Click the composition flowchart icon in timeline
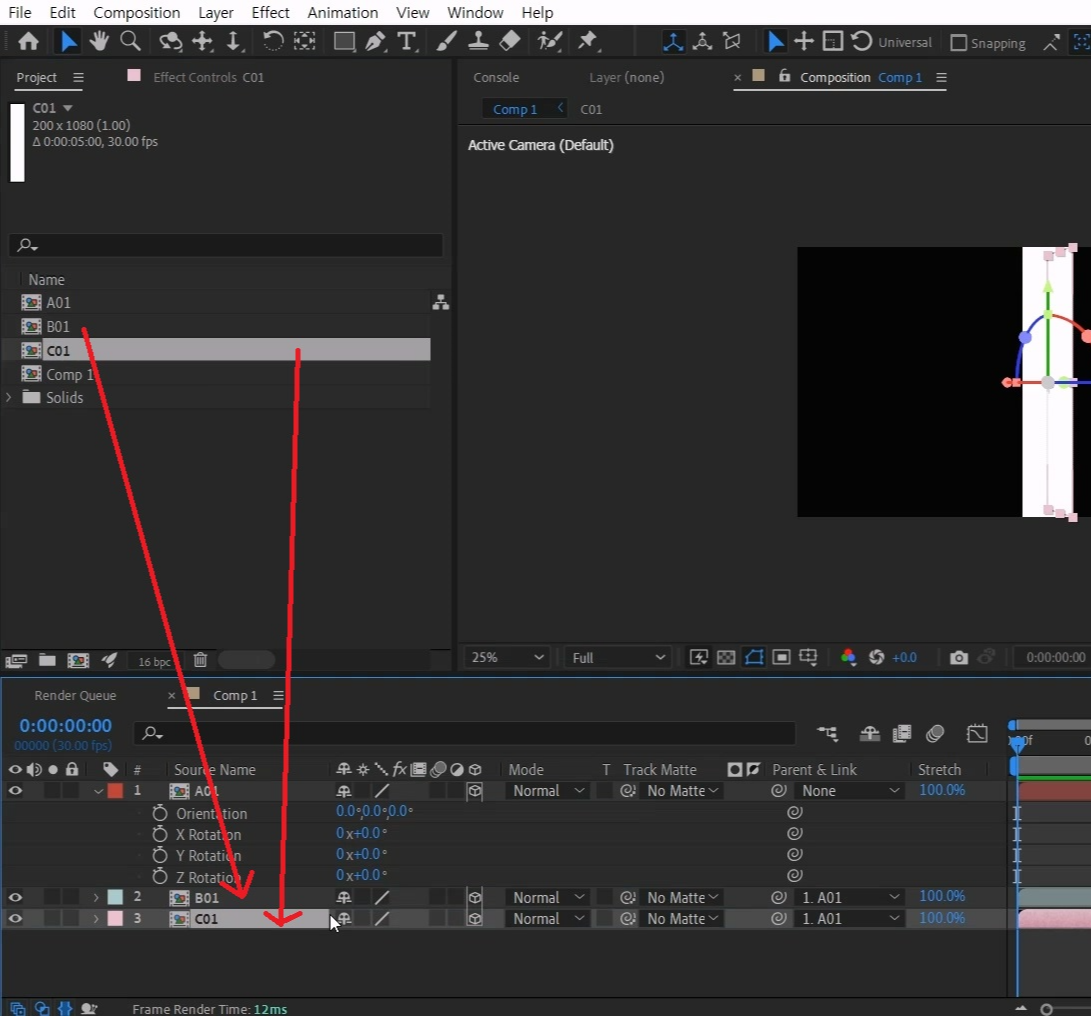The width and height of the screenshot is (1091, 1016). point(827,733)
